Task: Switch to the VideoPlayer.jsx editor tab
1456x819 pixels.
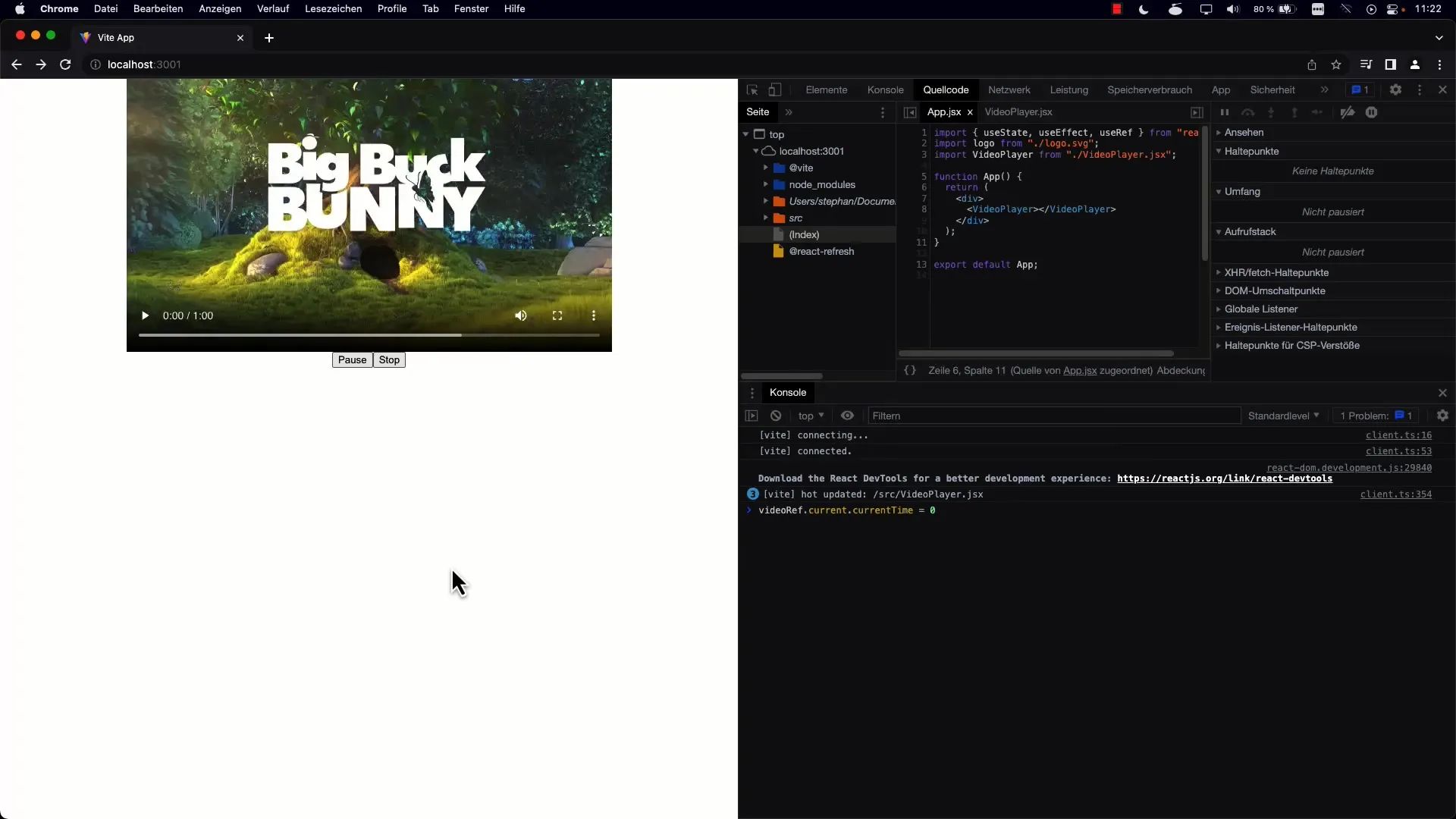Action: 1018,112
